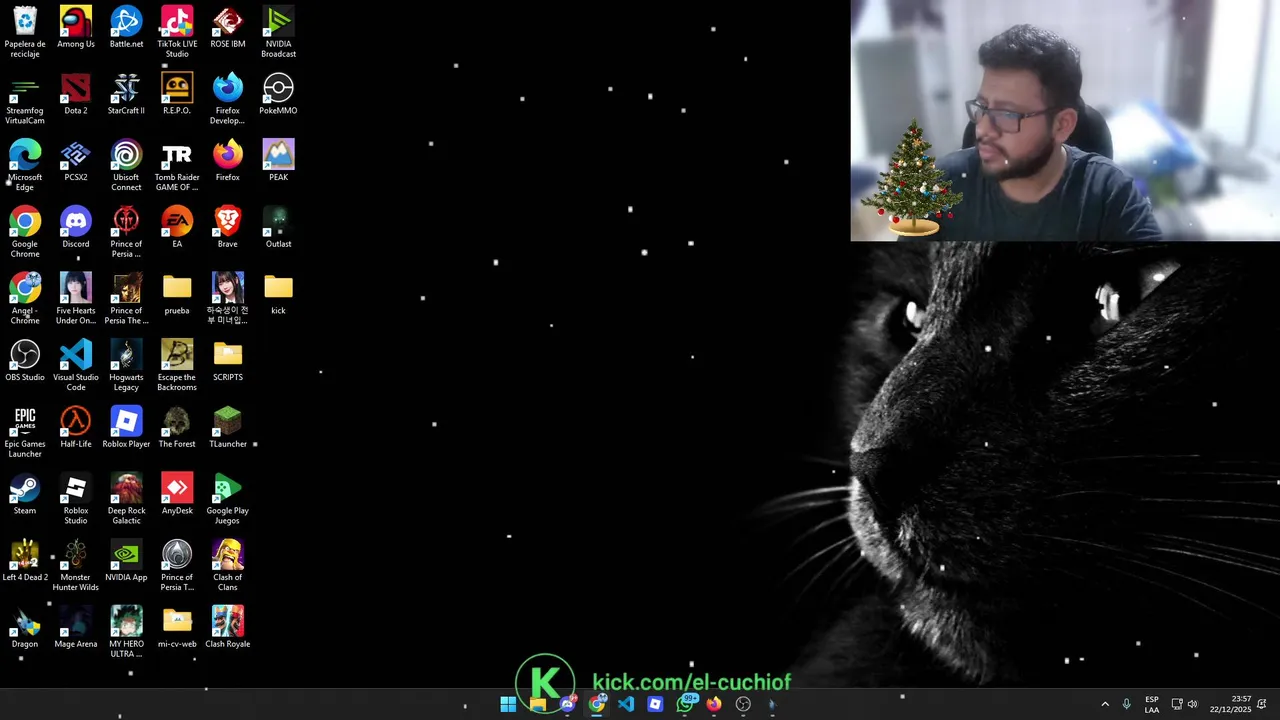Open Visual Studio Code from taskbar

(x=626, y=704)
